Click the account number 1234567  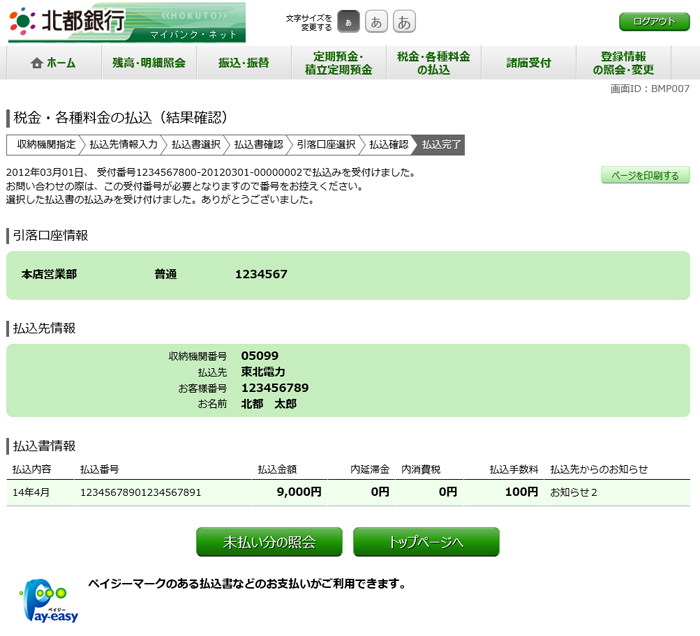click(x=261, y=274)
